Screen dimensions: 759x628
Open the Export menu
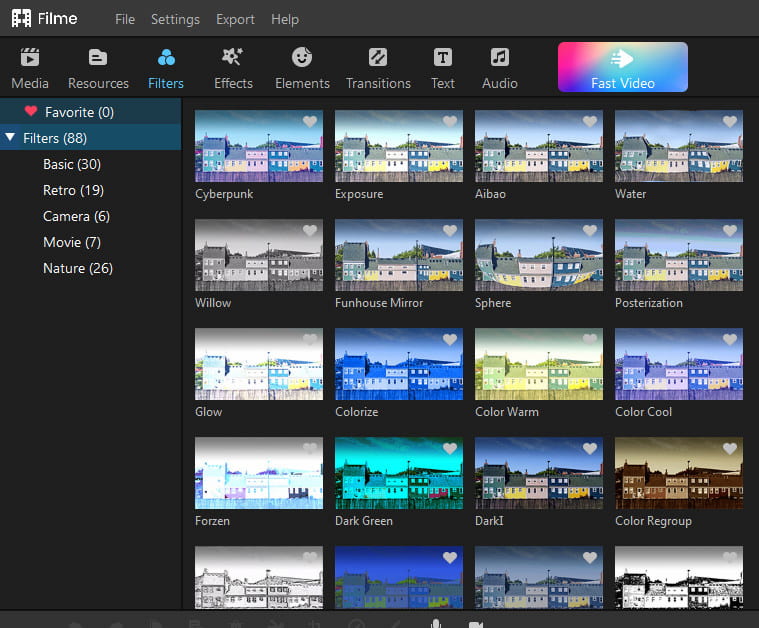tap(235, 19)
